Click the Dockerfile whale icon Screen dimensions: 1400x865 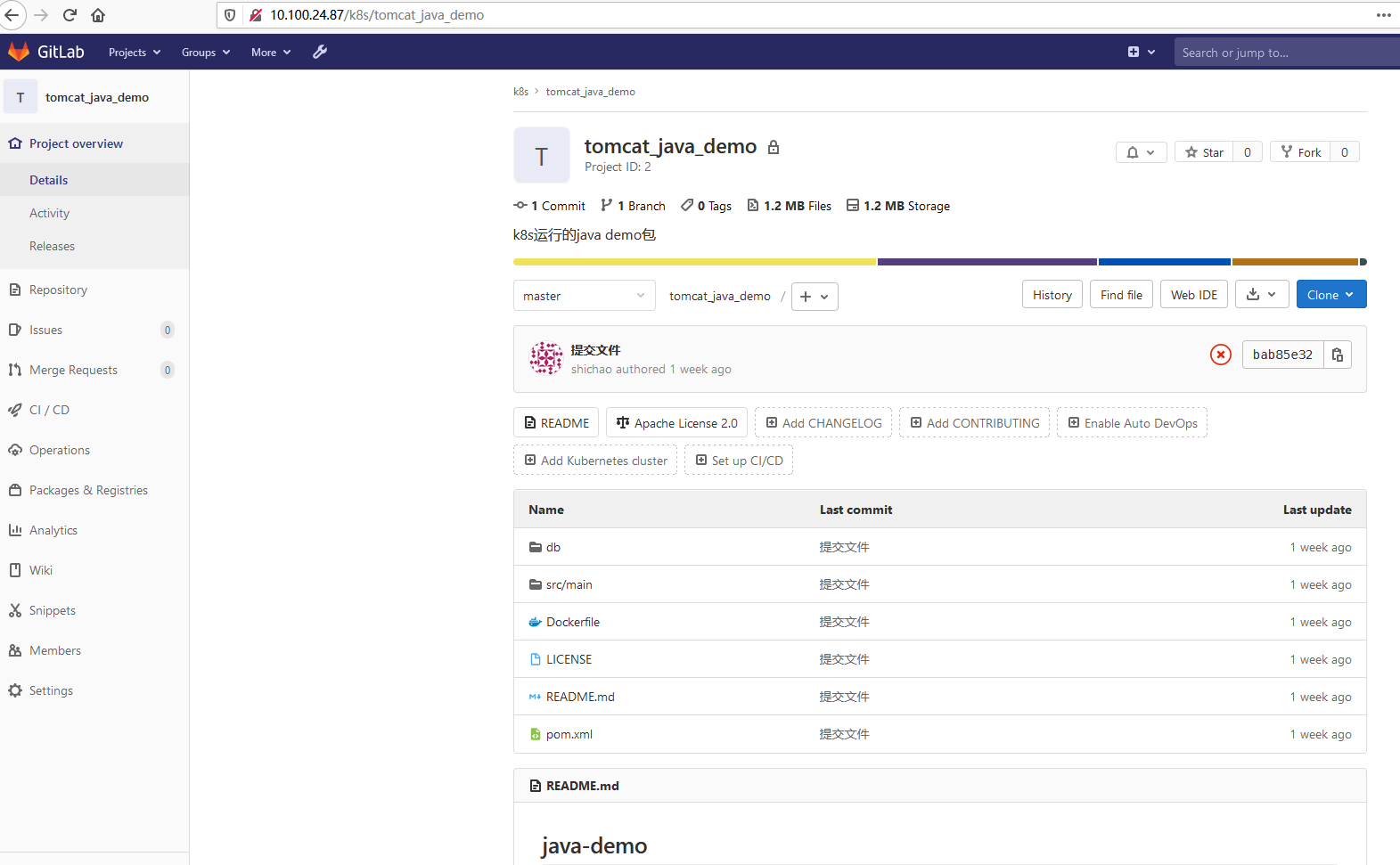coord(535,622)
